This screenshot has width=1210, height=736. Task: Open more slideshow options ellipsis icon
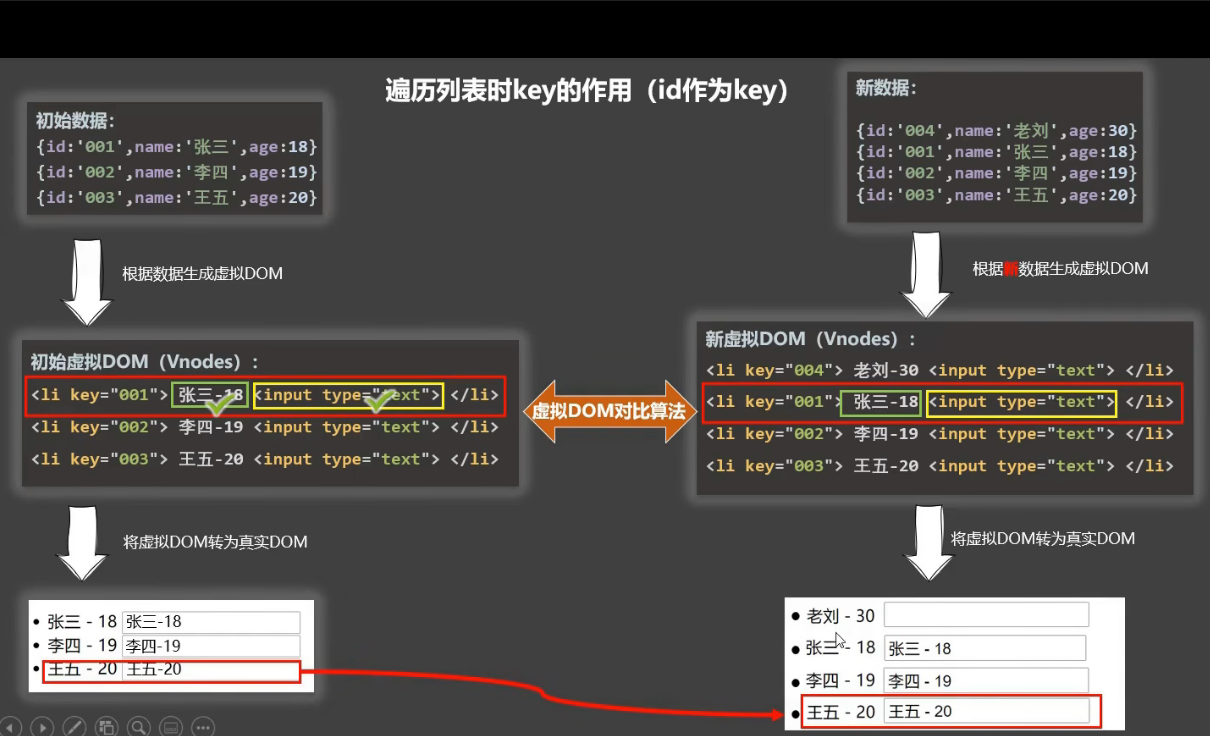202,727
